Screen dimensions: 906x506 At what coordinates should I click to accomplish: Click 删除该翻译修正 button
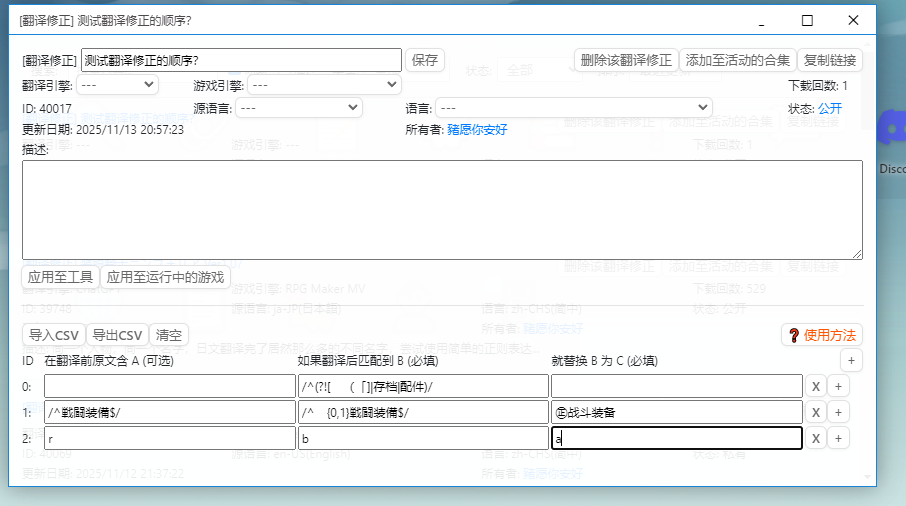626,60
